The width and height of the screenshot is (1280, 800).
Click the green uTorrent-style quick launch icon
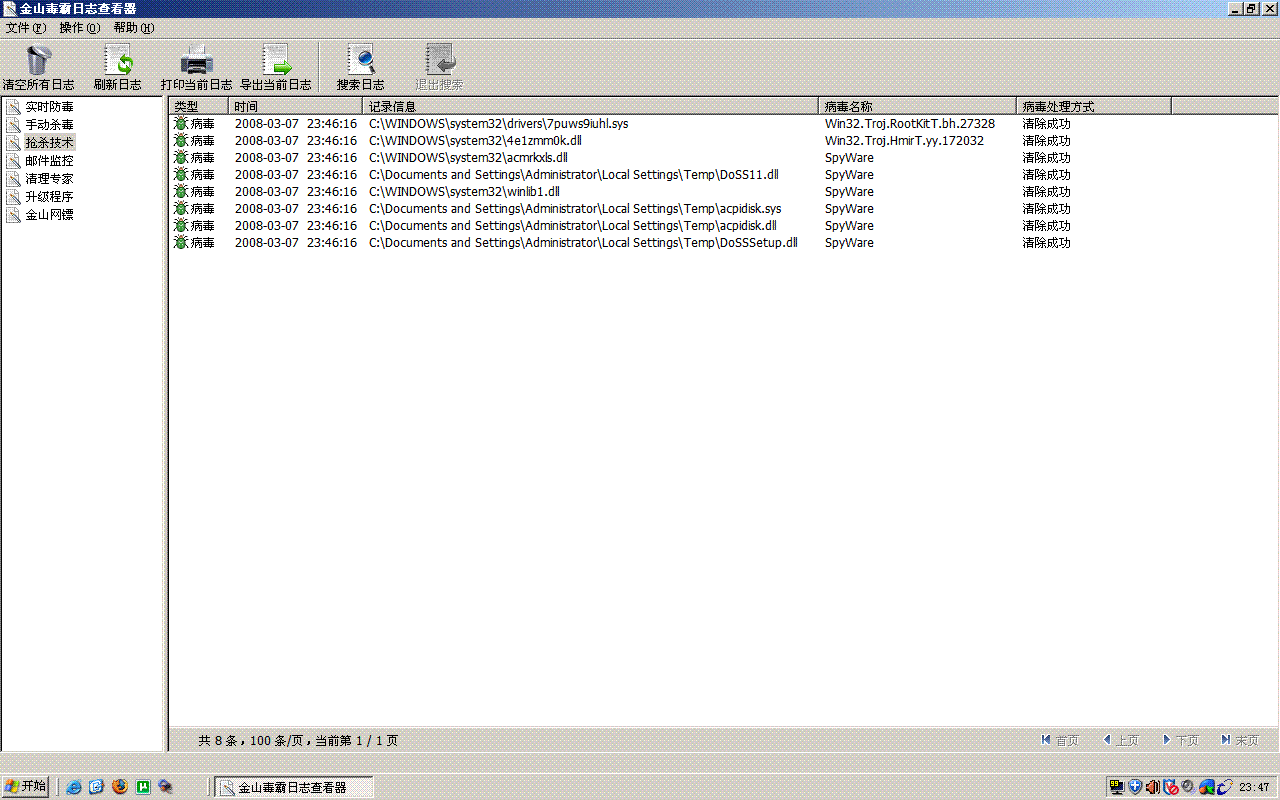(143, 787)
